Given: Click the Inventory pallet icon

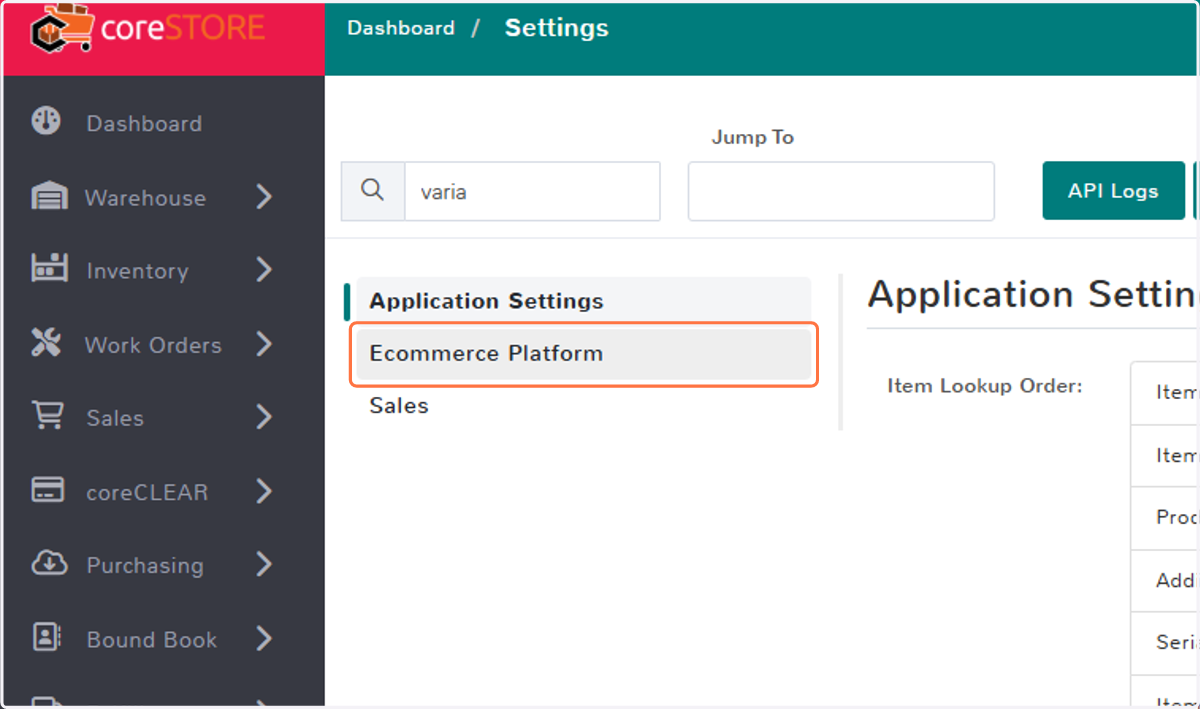Looking at the screenshot, I should click(x=49, y=269).
